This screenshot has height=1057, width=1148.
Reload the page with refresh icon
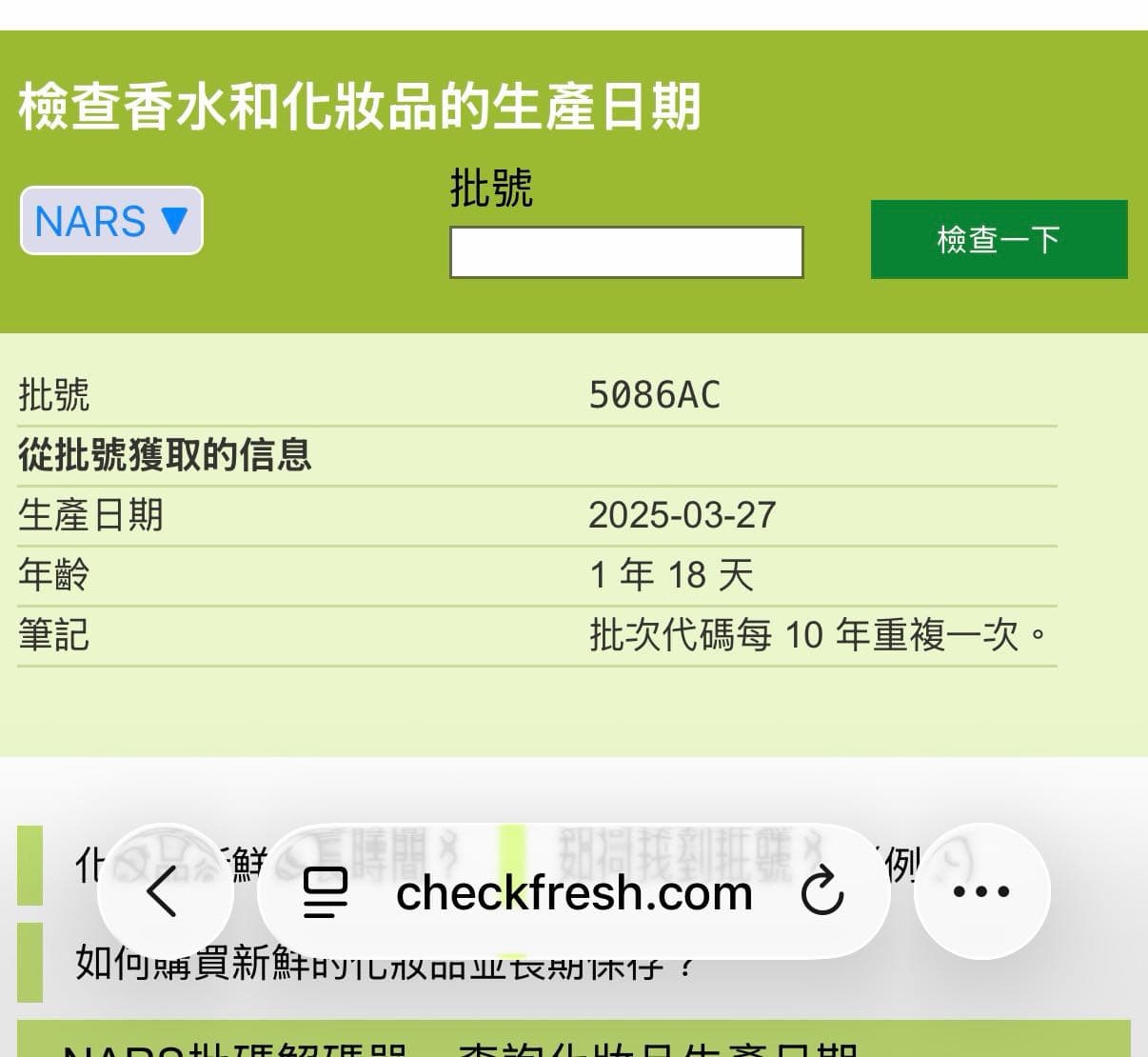pos(822,892)
